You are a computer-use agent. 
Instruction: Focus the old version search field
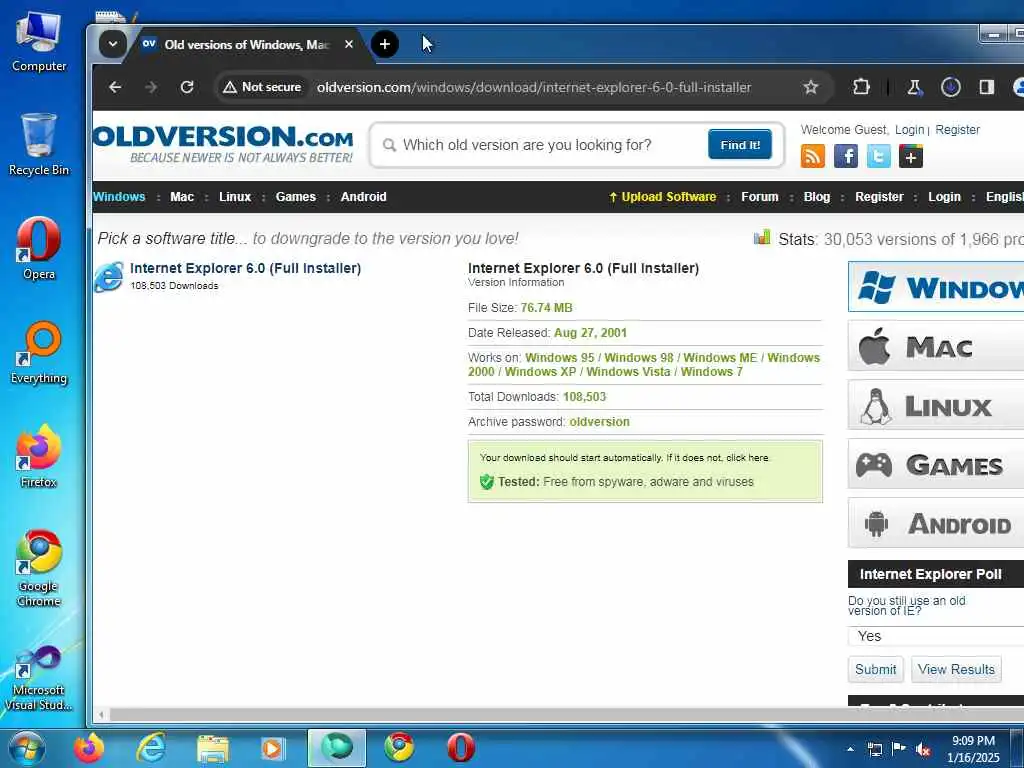(542, 144)
